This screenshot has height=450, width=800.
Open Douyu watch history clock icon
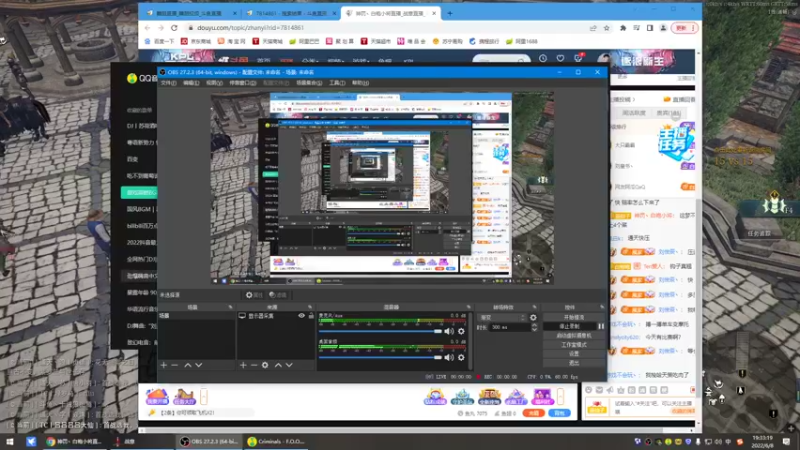coord(543,59)
